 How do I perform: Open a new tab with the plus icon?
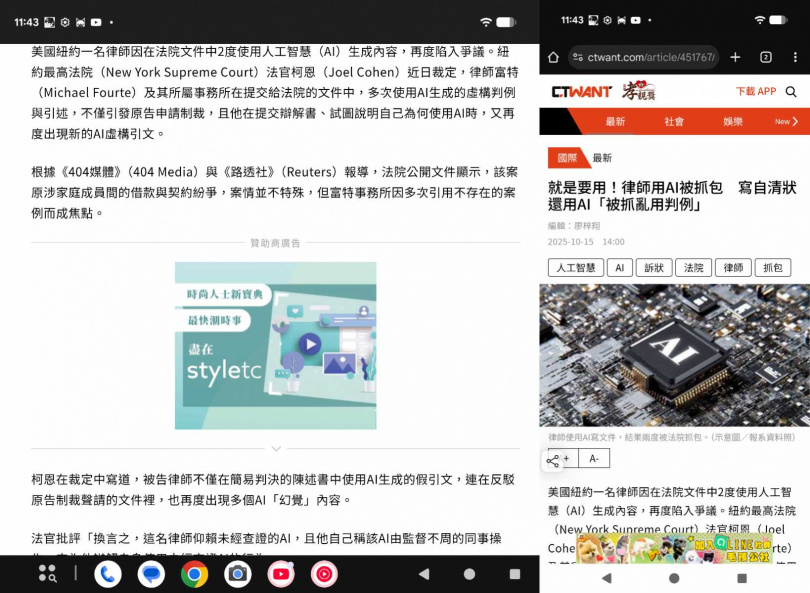(733, 57)
